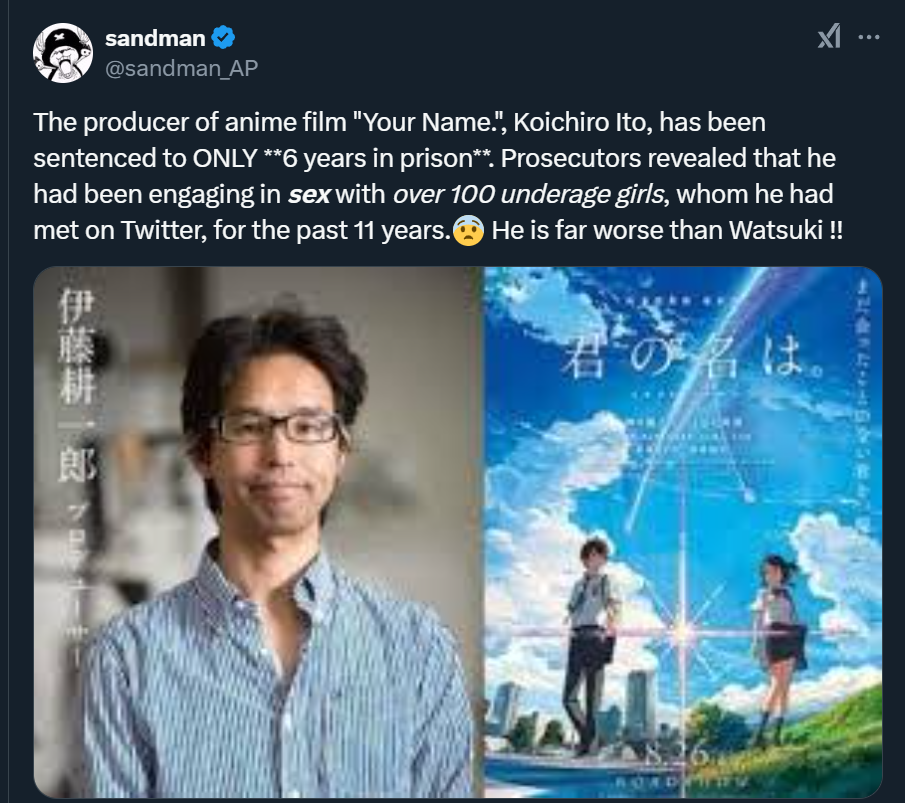The height and width of the screenshot is (803, 905).
Task: Click italic text "over 100 underage girls"
Action: [528, 195]
